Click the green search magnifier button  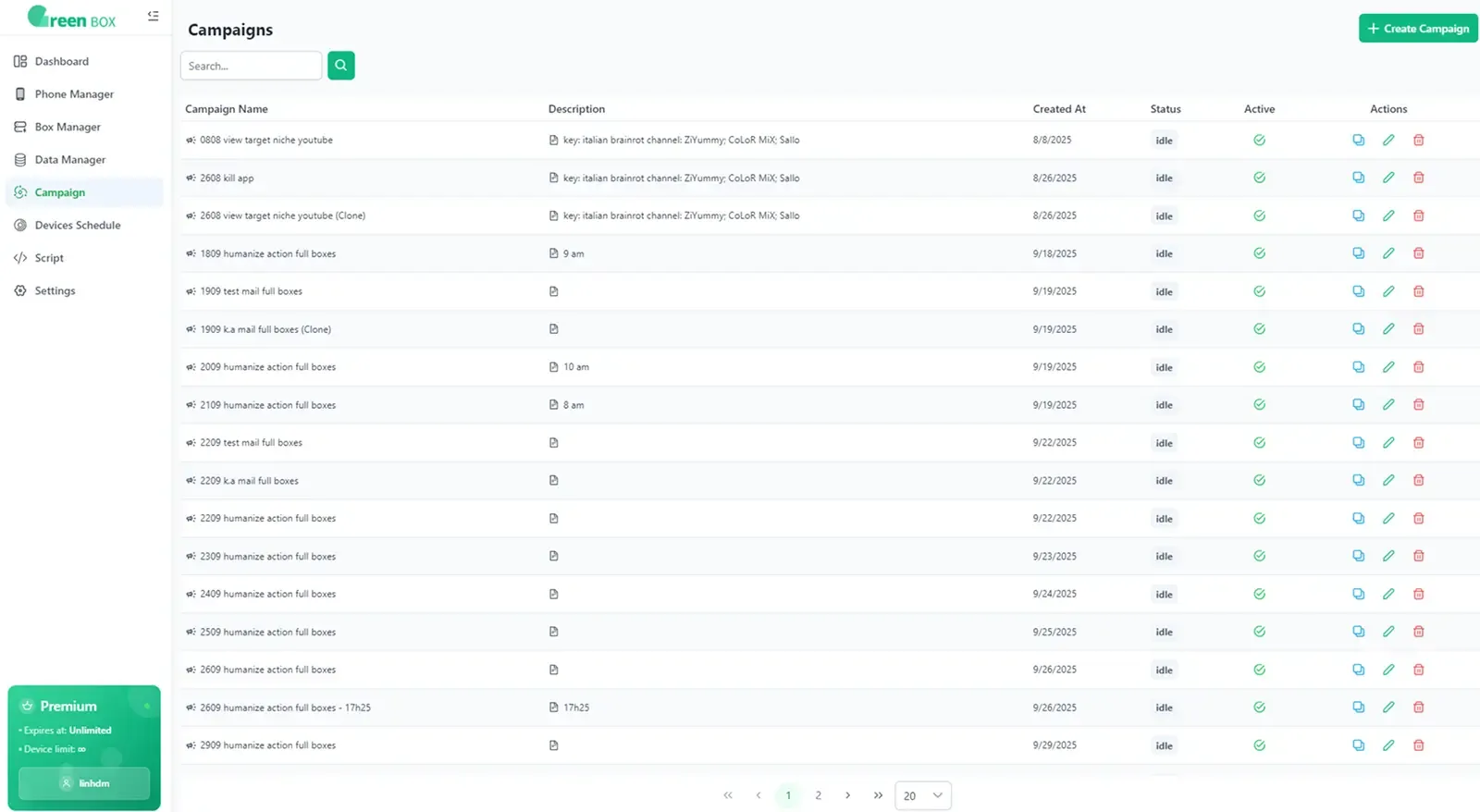[341, 66]
